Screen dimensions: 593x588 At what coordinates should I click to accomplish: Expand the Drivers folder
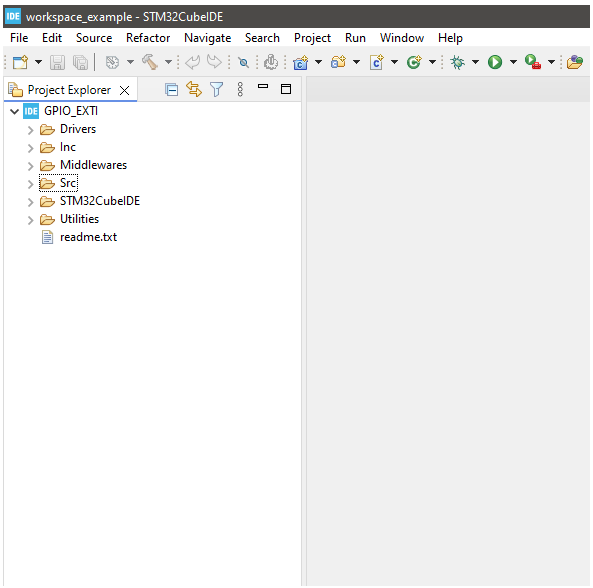click(x=31, y=130)
